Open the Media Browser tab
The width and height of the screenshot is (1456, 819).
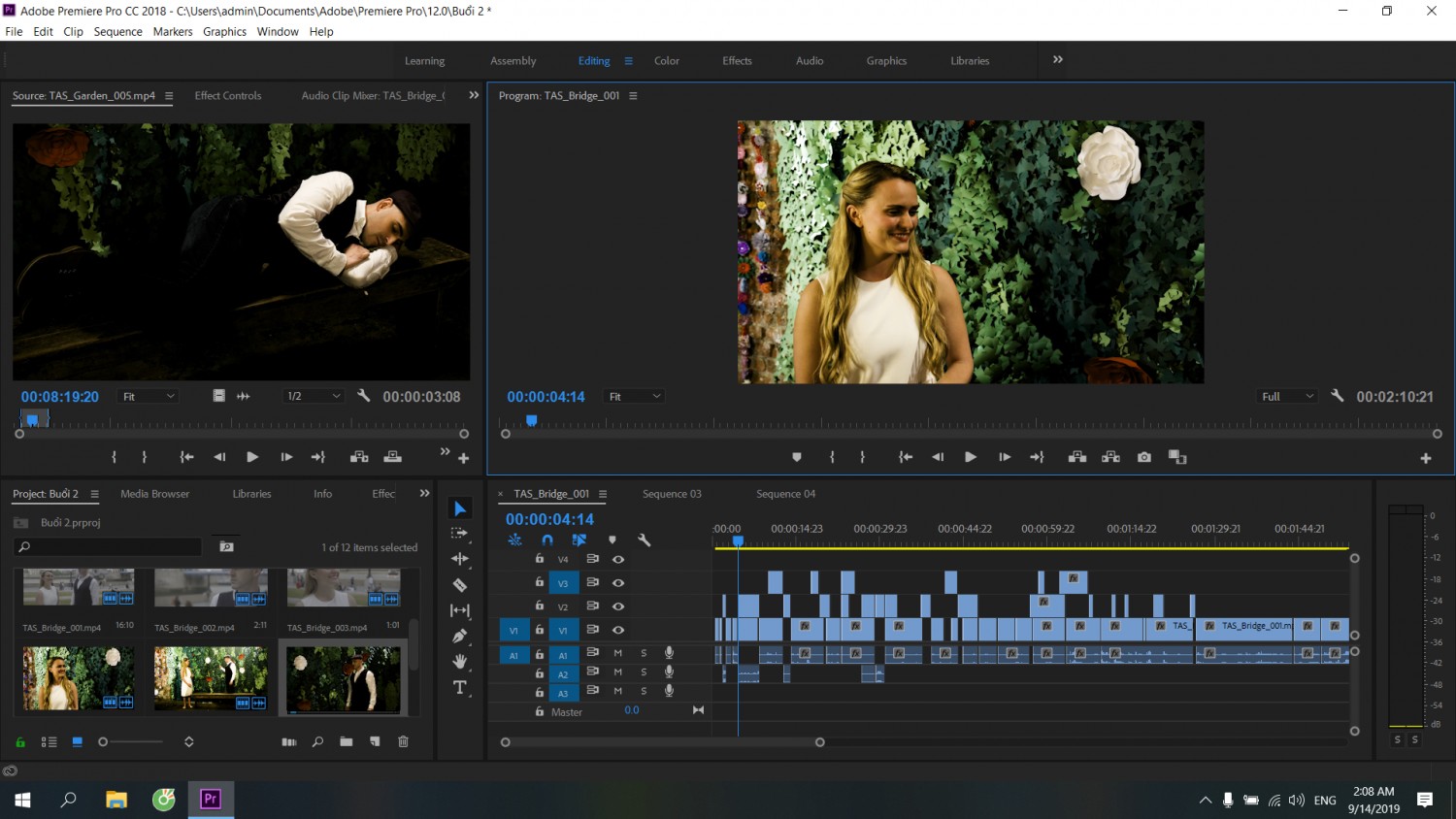155,494
